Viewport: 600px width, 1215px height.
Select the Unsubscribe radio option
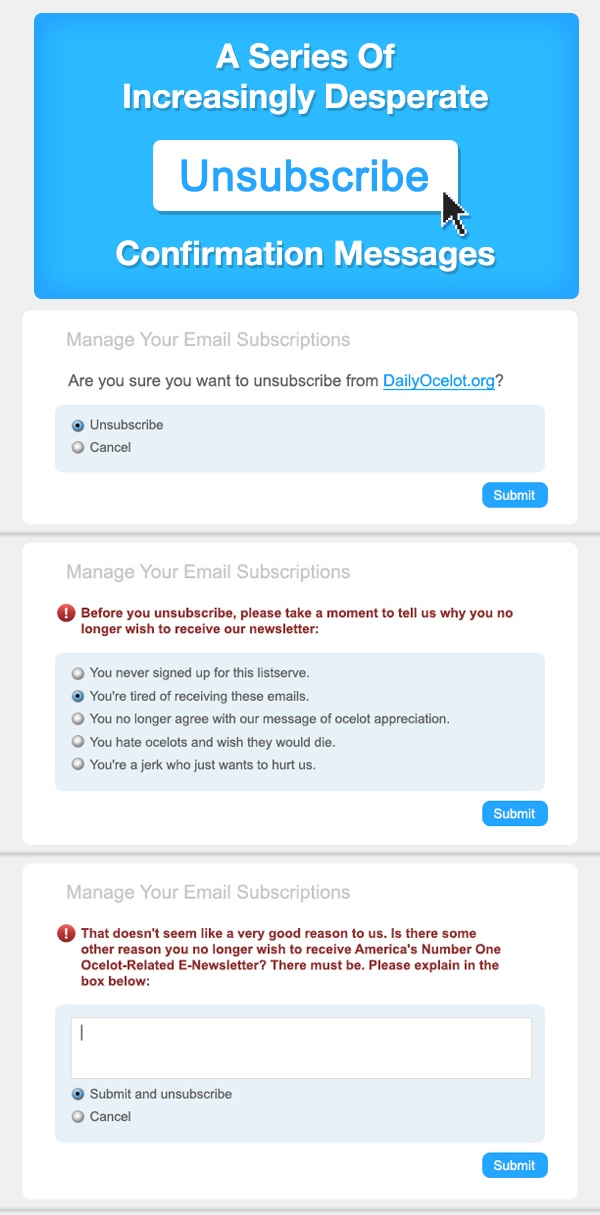coord(78,425)
